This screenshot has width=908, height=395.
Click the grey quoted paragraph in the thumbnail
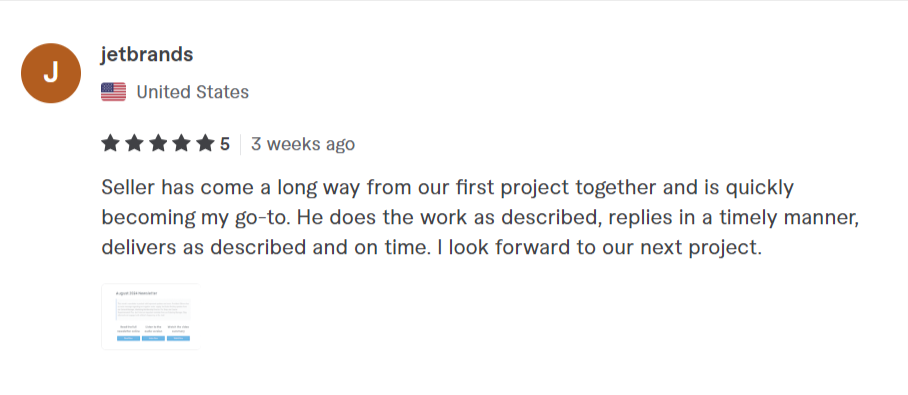(x=153, y=310)
